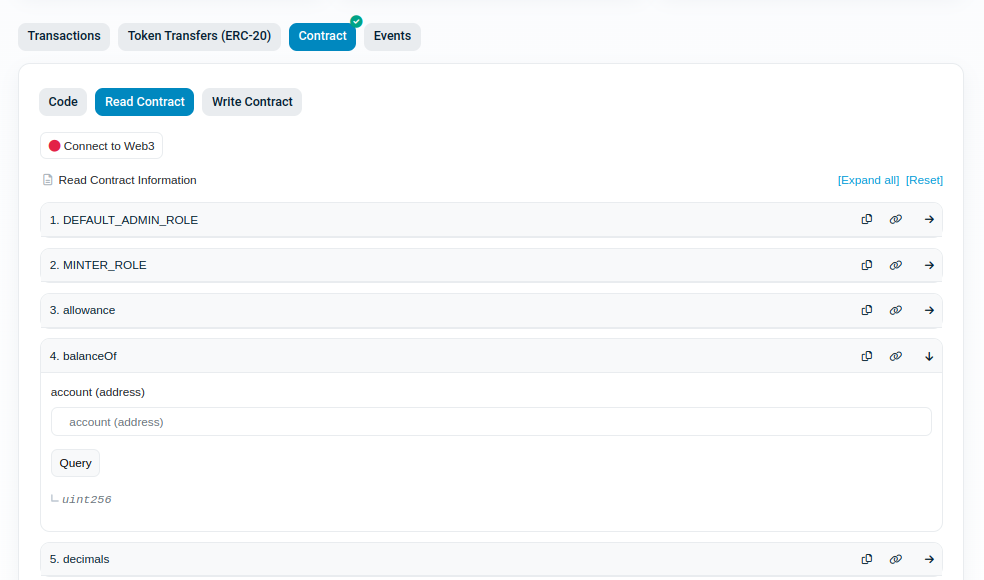The width and height of the screenshot is (984, 580).
Task: Switch to the Transactions tab
Action: pyautogui.click(x=64, y=36)
